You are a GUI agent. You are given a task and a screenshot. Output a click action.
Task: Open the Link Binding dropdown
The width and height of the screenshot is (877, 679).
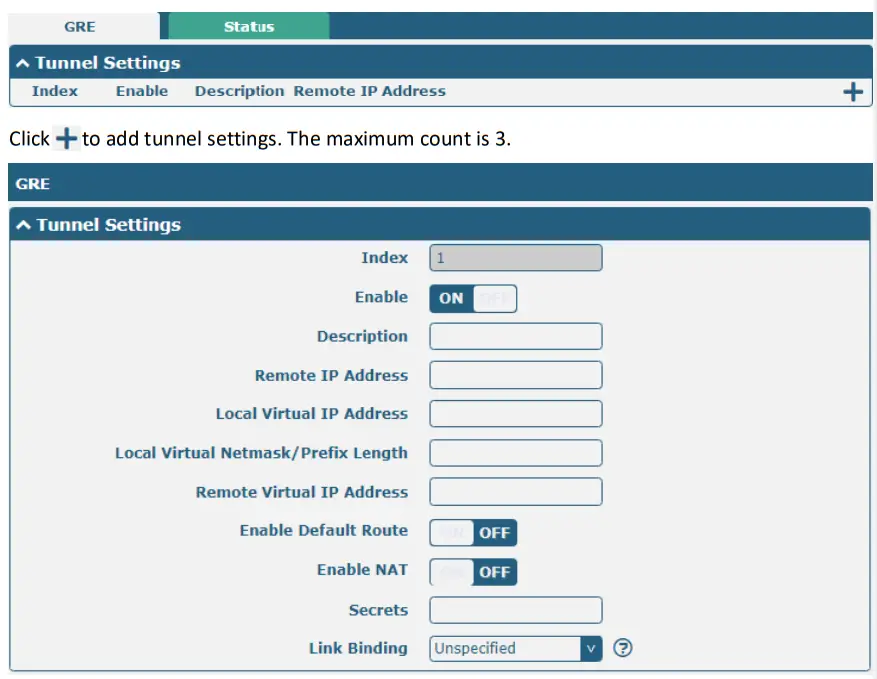tap(516, 648)
